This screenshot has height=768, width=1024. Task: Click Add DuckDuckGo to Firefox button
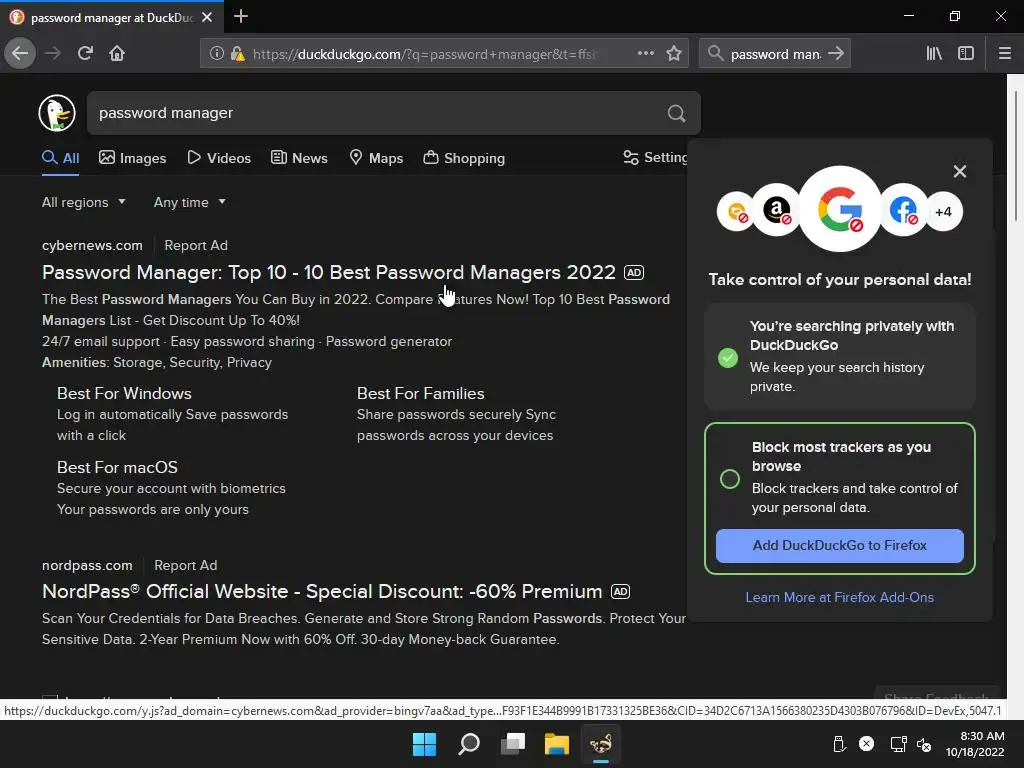coord(839,545)
